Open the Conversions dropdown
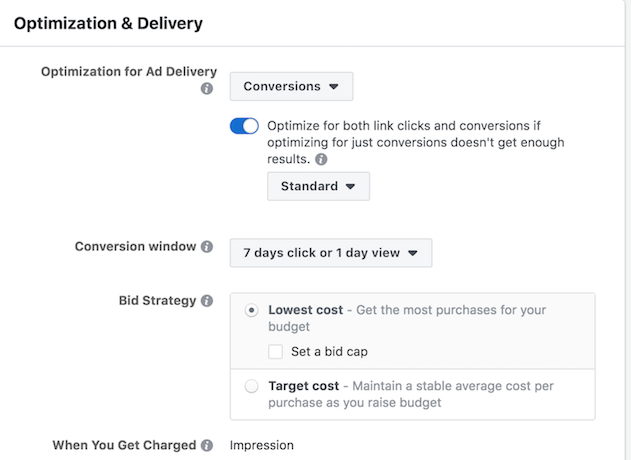 [x=291, y=86]
